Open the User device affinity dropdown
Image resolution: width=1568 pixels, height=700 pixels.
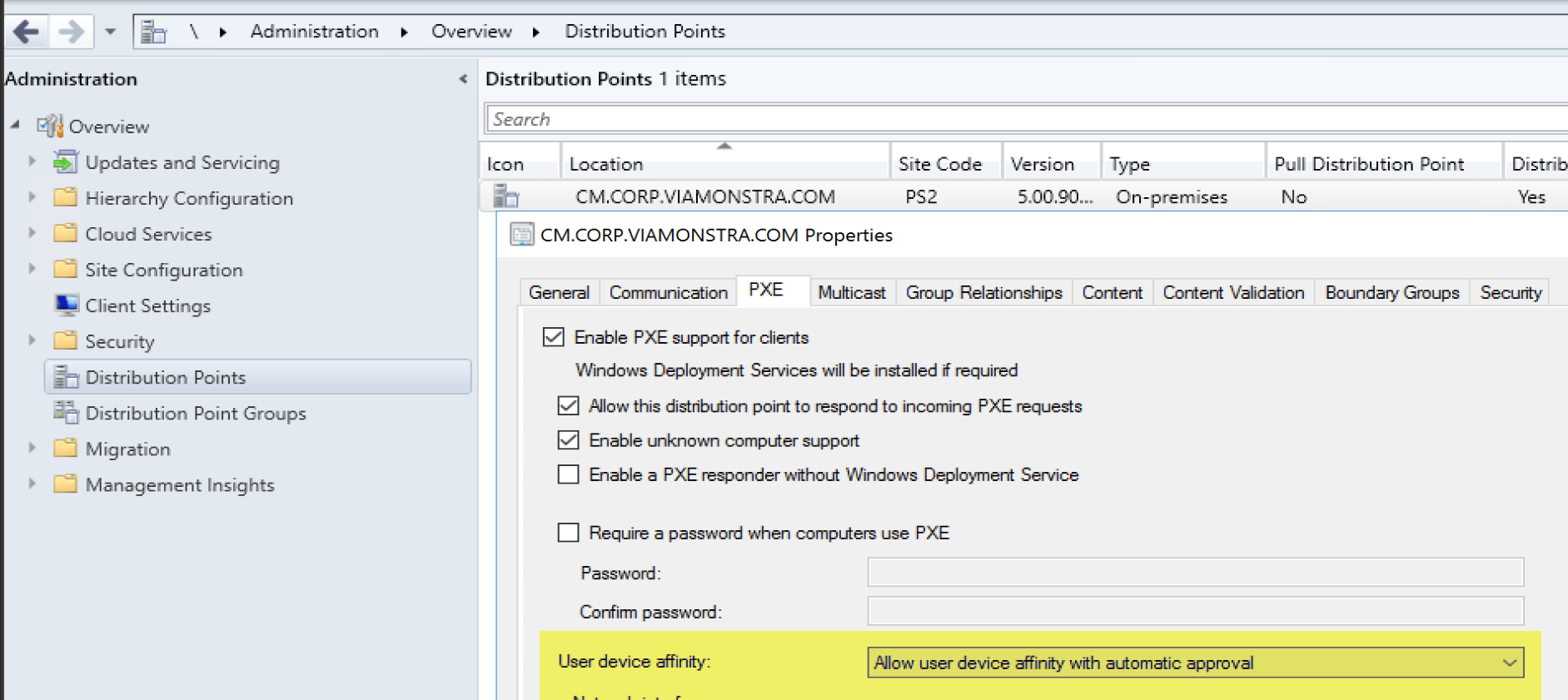[1508, 663]
